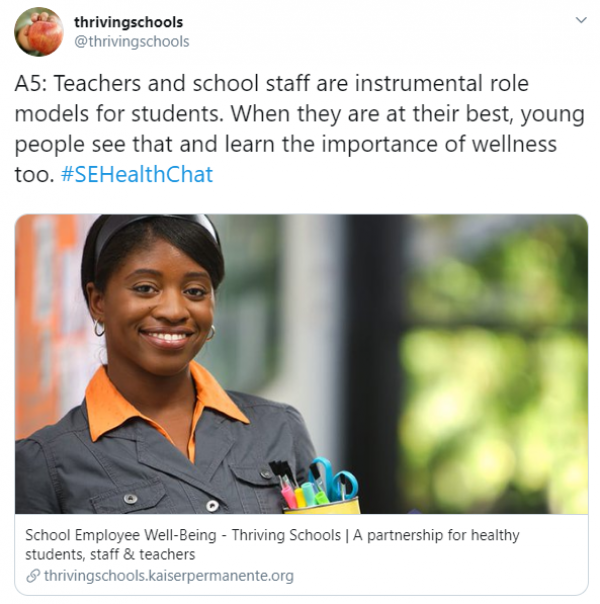Open the tweet options chevron menu

click(581, 20)
